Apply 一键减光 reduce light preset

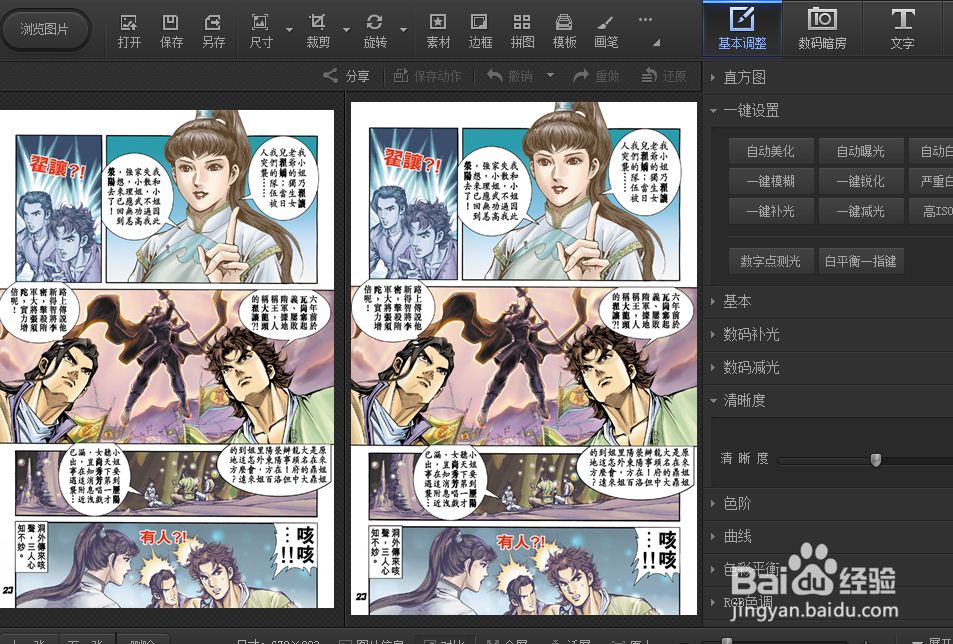(x=861, y=211)
